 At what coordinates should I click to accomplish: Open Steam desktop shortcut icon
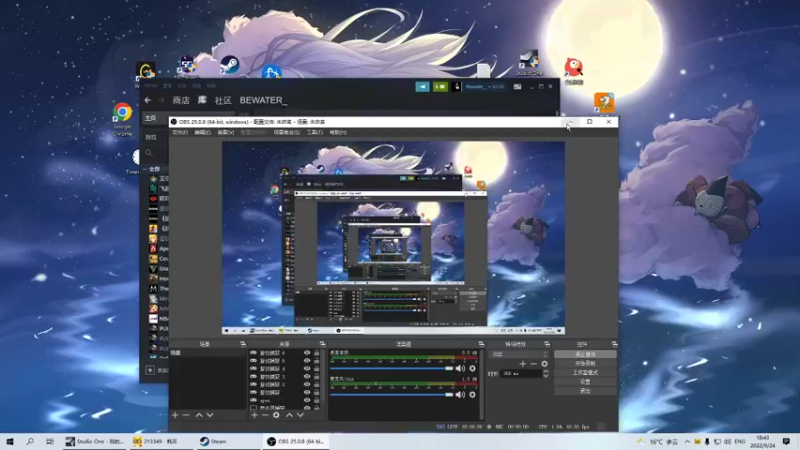point(230,65)
